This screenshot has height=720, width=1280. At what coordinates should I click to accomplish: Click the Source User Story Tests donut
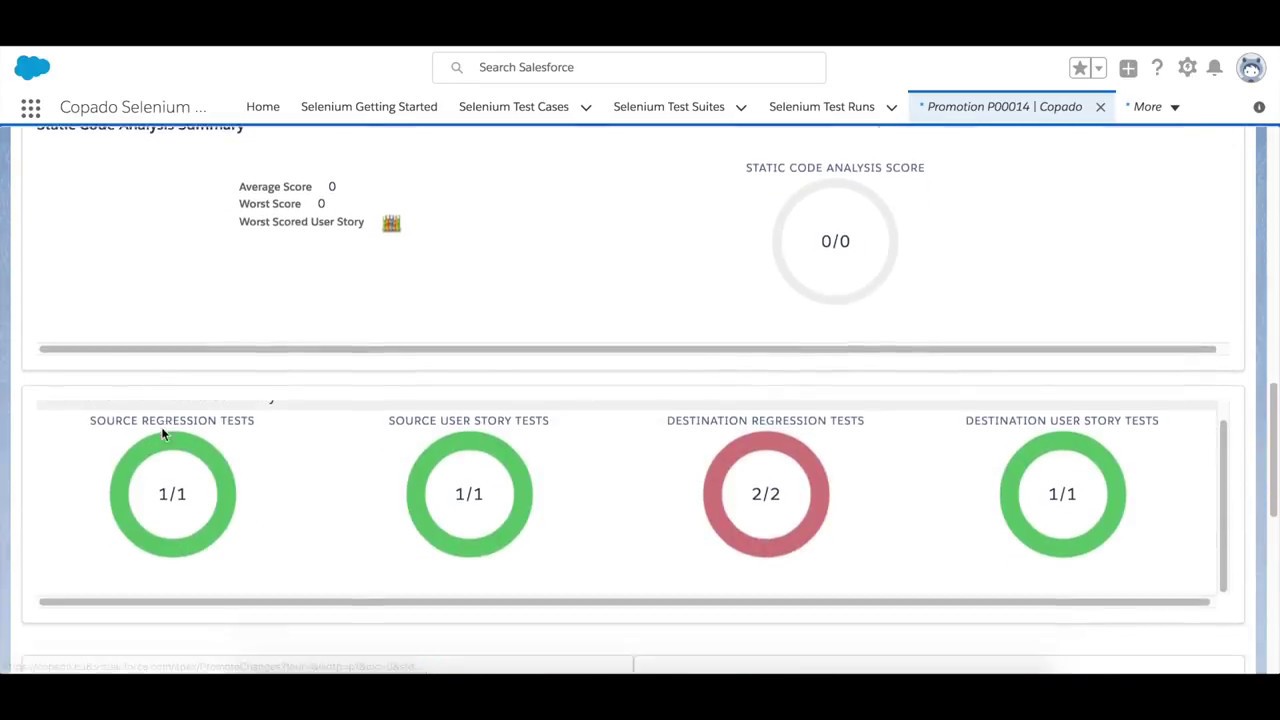pyautogui.click(x=469, y=494)
